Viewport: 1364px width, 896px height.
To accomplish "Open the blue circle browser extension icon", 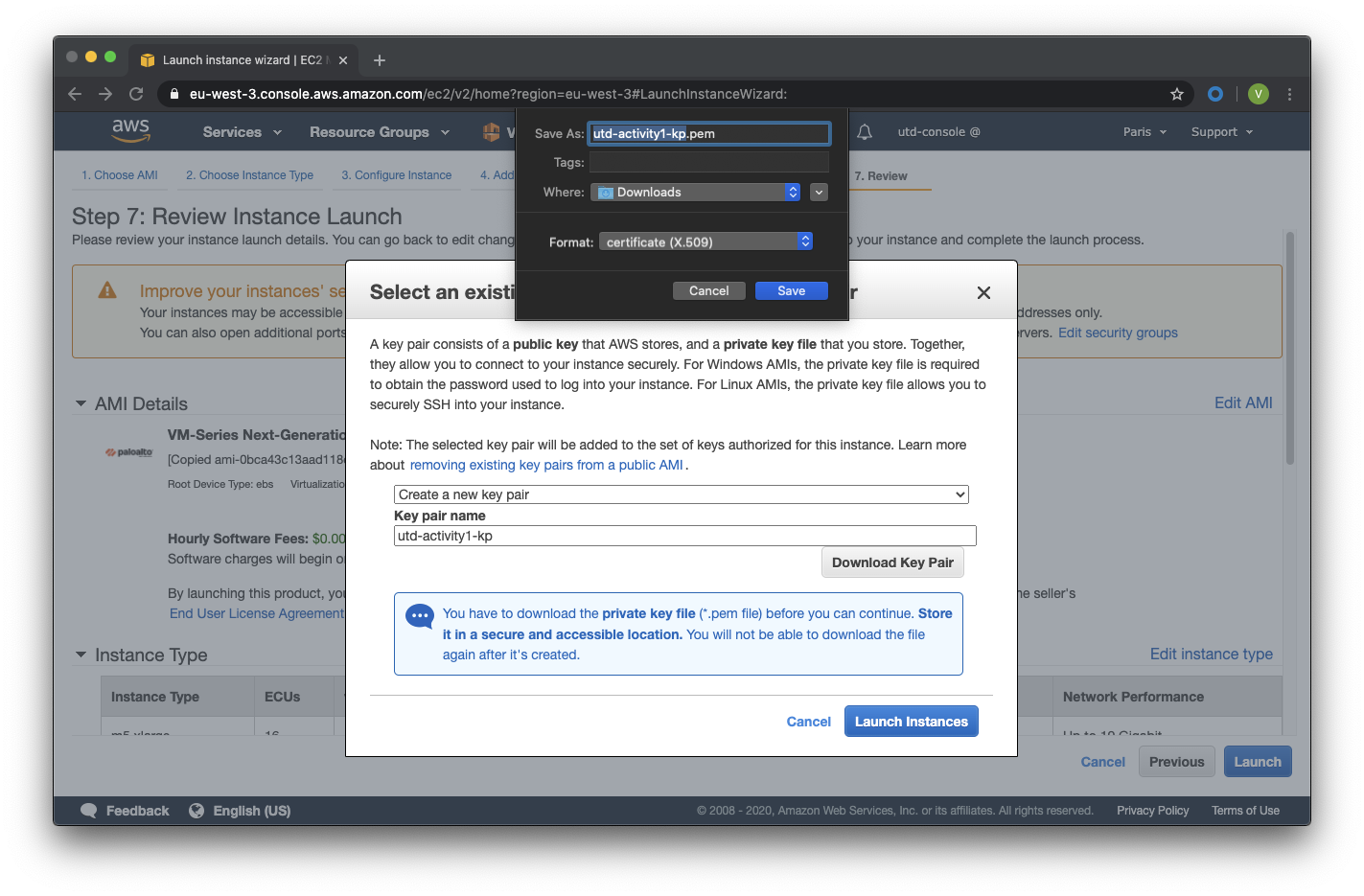I will tap(1215, 94).
